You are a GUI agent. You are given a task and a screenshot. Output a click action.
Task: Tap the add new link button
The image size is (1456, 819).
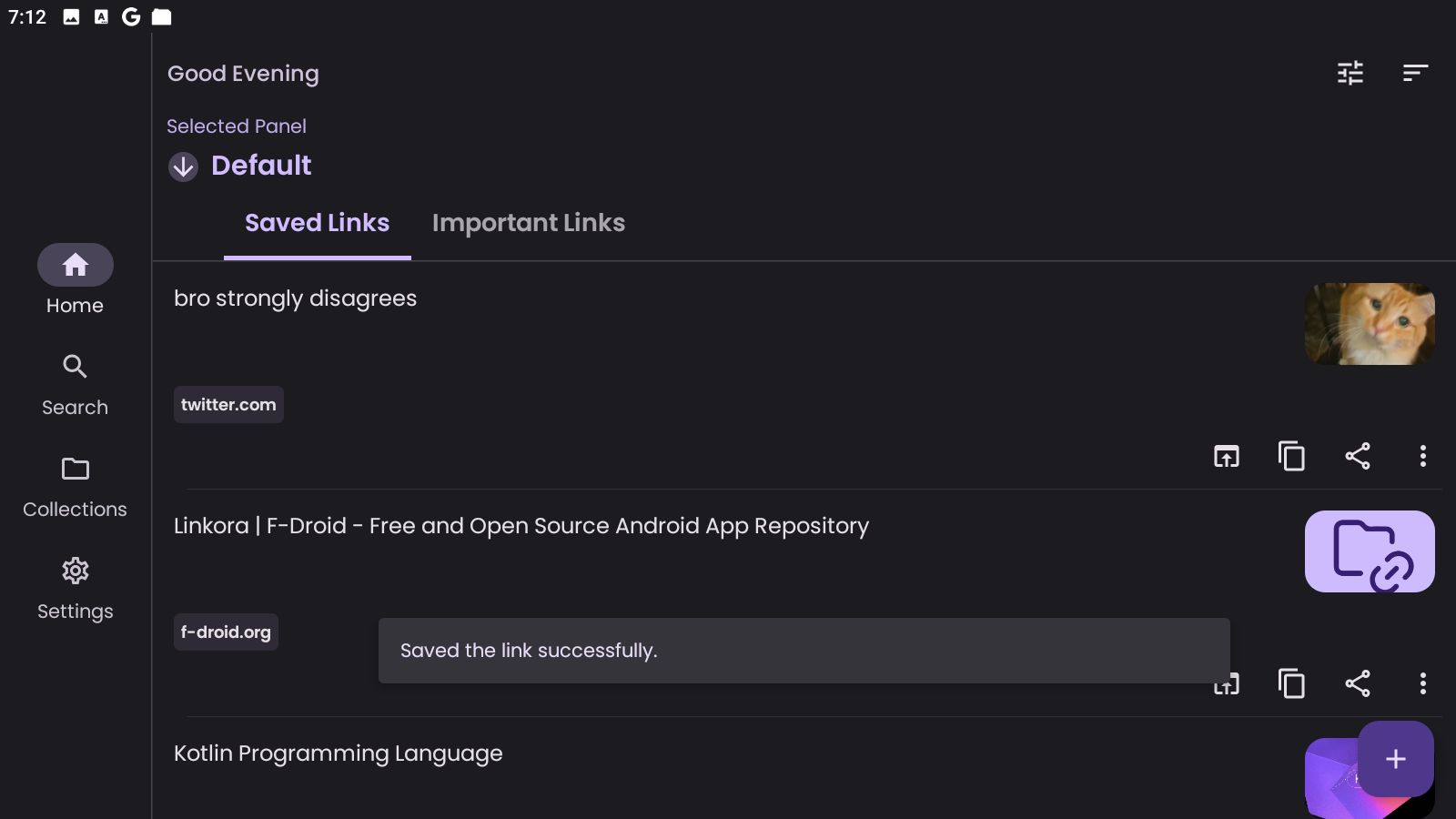point(1395,759)
